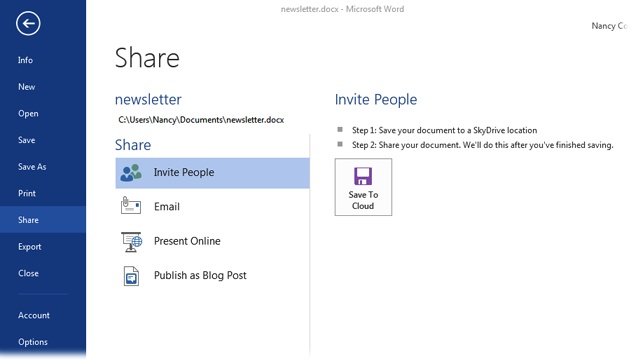Switch to the Print page
The height and width of the screenshot is (361, 631).
pyautogui.click(x=27, y=193)
